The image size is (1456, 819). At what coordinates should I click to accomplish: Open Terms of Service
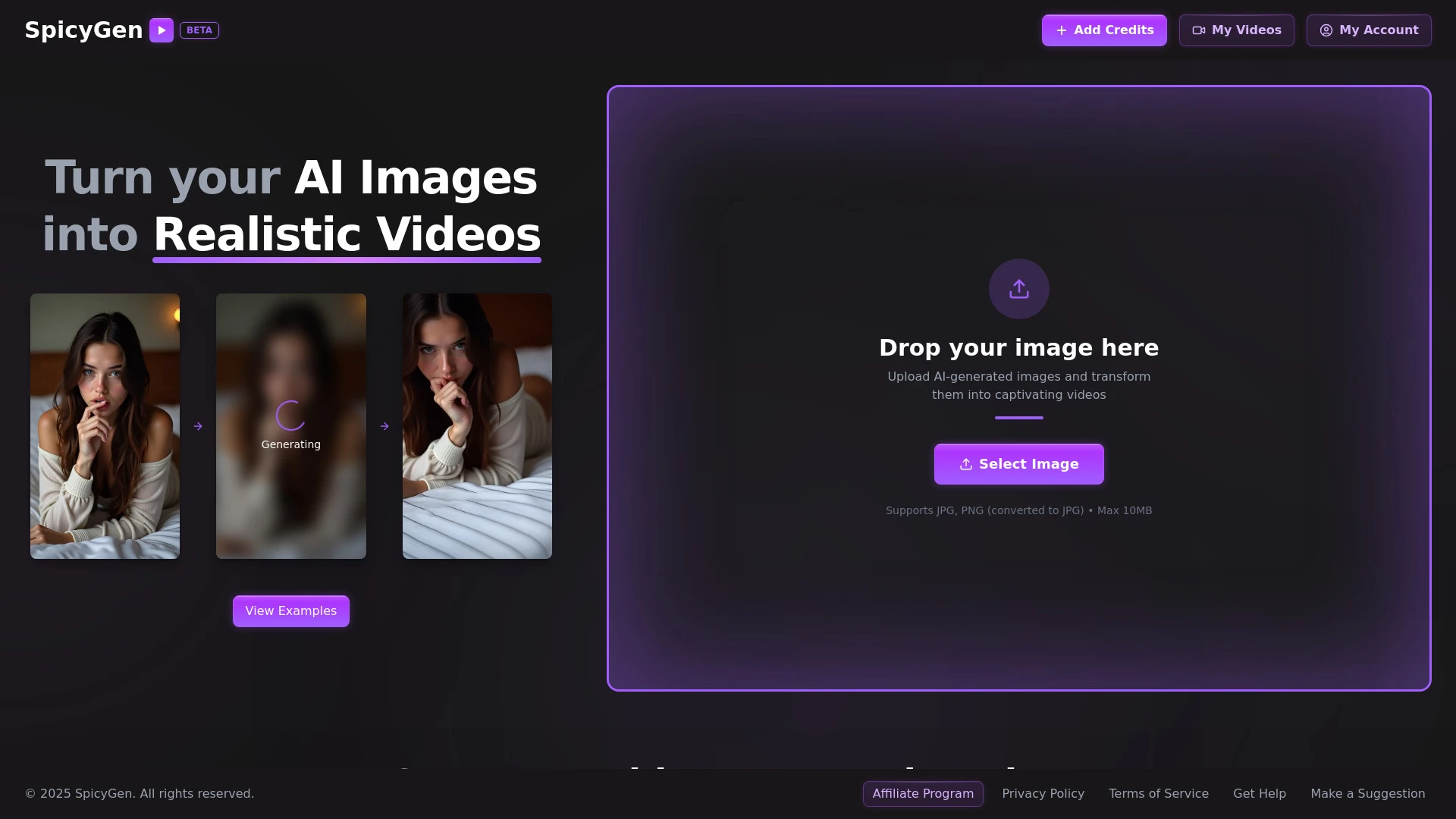click(1158, 793)
